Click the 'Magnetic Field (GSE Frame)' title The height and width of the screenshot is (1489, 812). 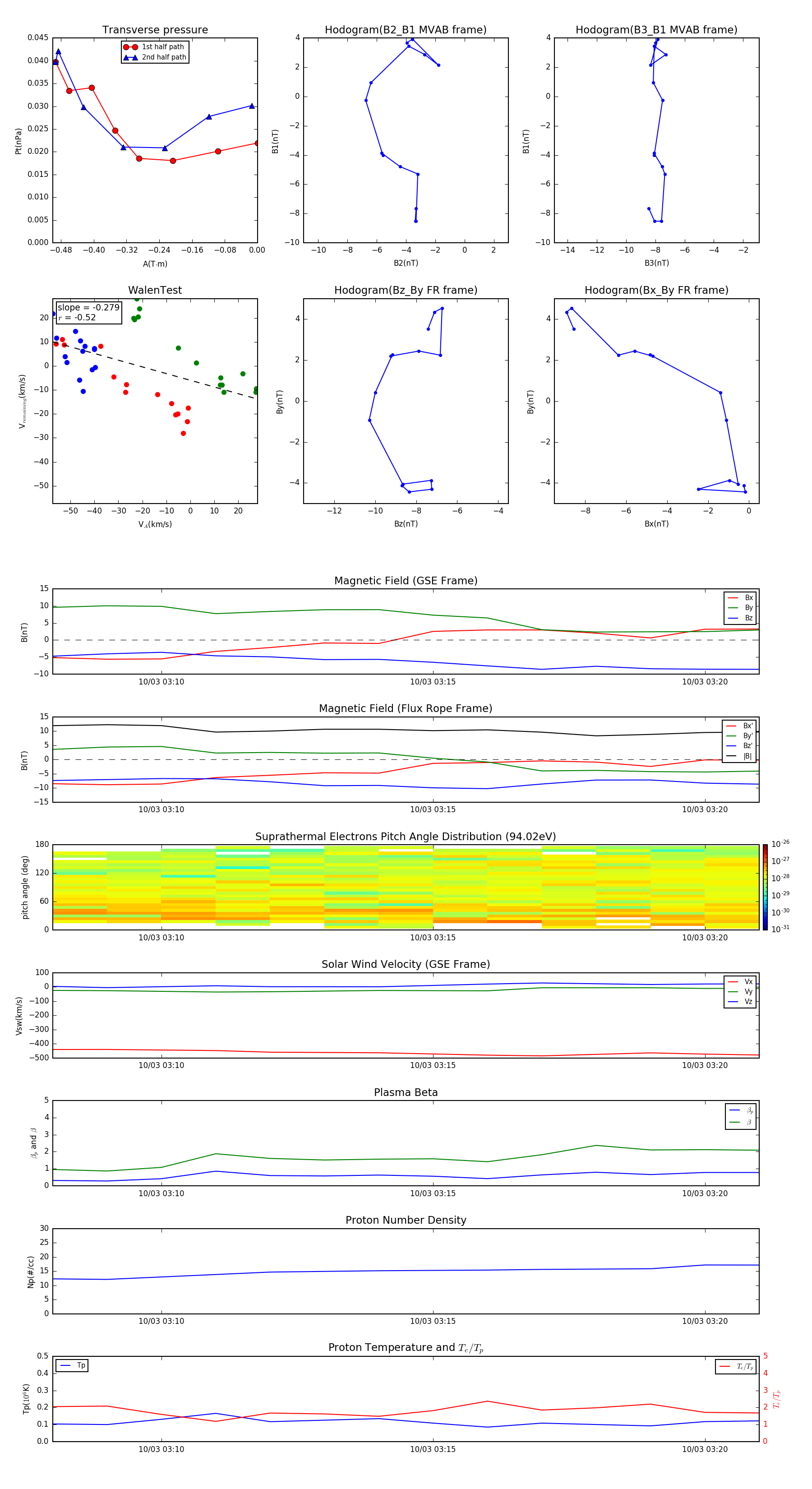(406, 581)
